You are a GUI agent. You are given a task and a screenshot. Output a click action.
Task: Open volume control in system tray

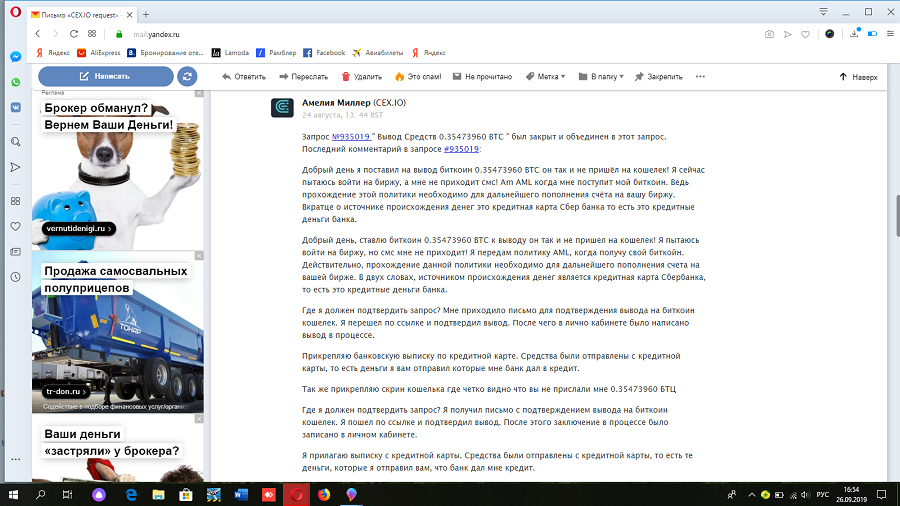pyautogui.click(x=806, y=495)
